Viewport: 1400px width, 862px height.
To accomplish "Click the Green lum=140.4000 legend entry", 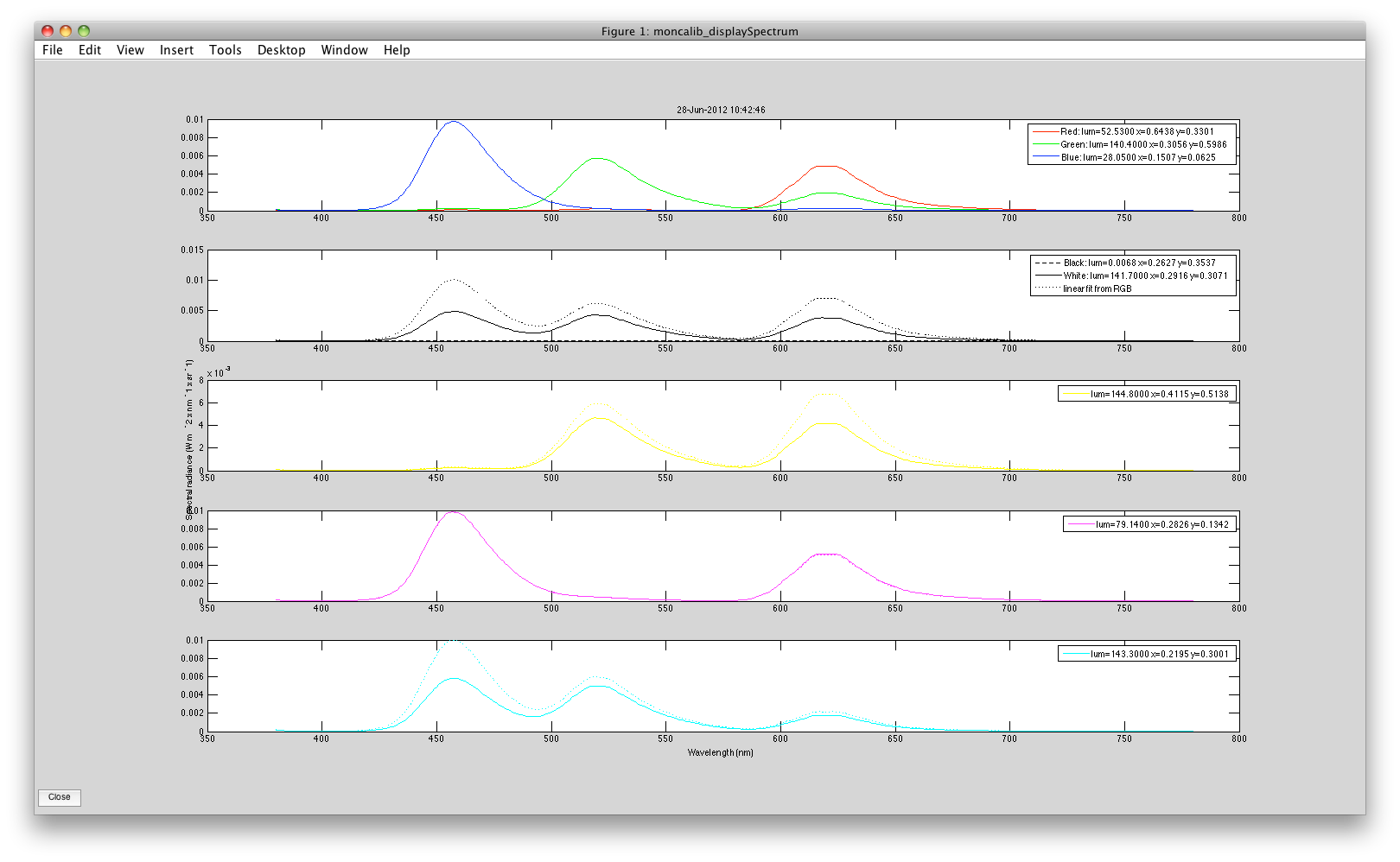I will coord(1130,145).
